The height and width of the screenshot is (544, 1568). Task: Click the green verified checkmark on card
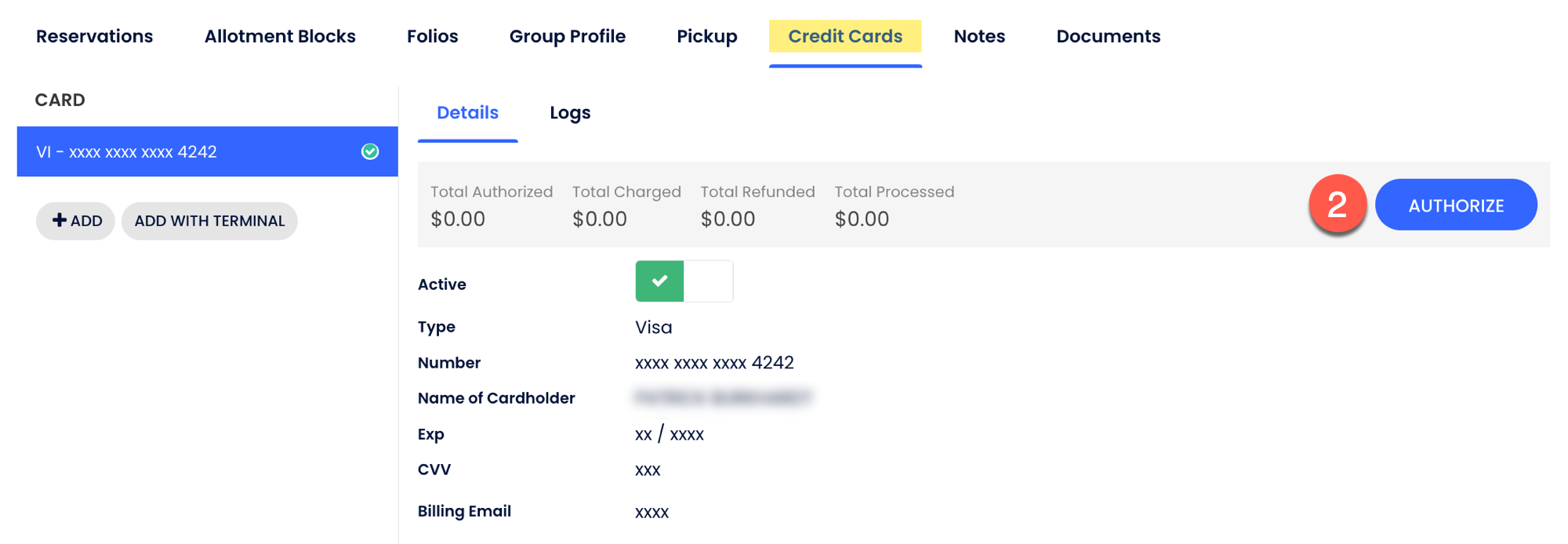370,151
